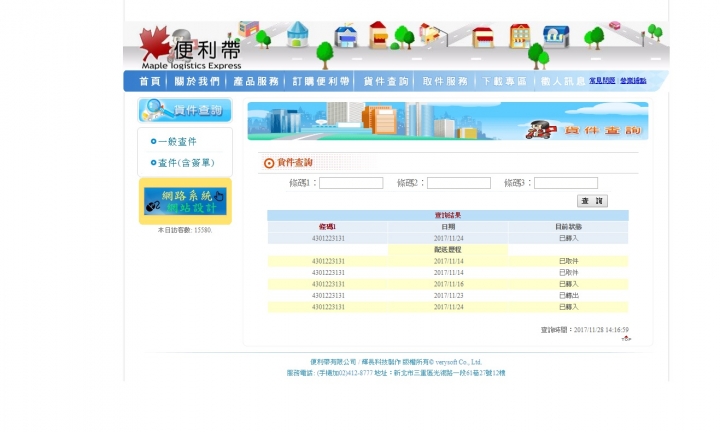Click the maple leaf 便利帶 logo
Image resolution: width=720 pixels, height=432 pixels.
pos(191,48)
